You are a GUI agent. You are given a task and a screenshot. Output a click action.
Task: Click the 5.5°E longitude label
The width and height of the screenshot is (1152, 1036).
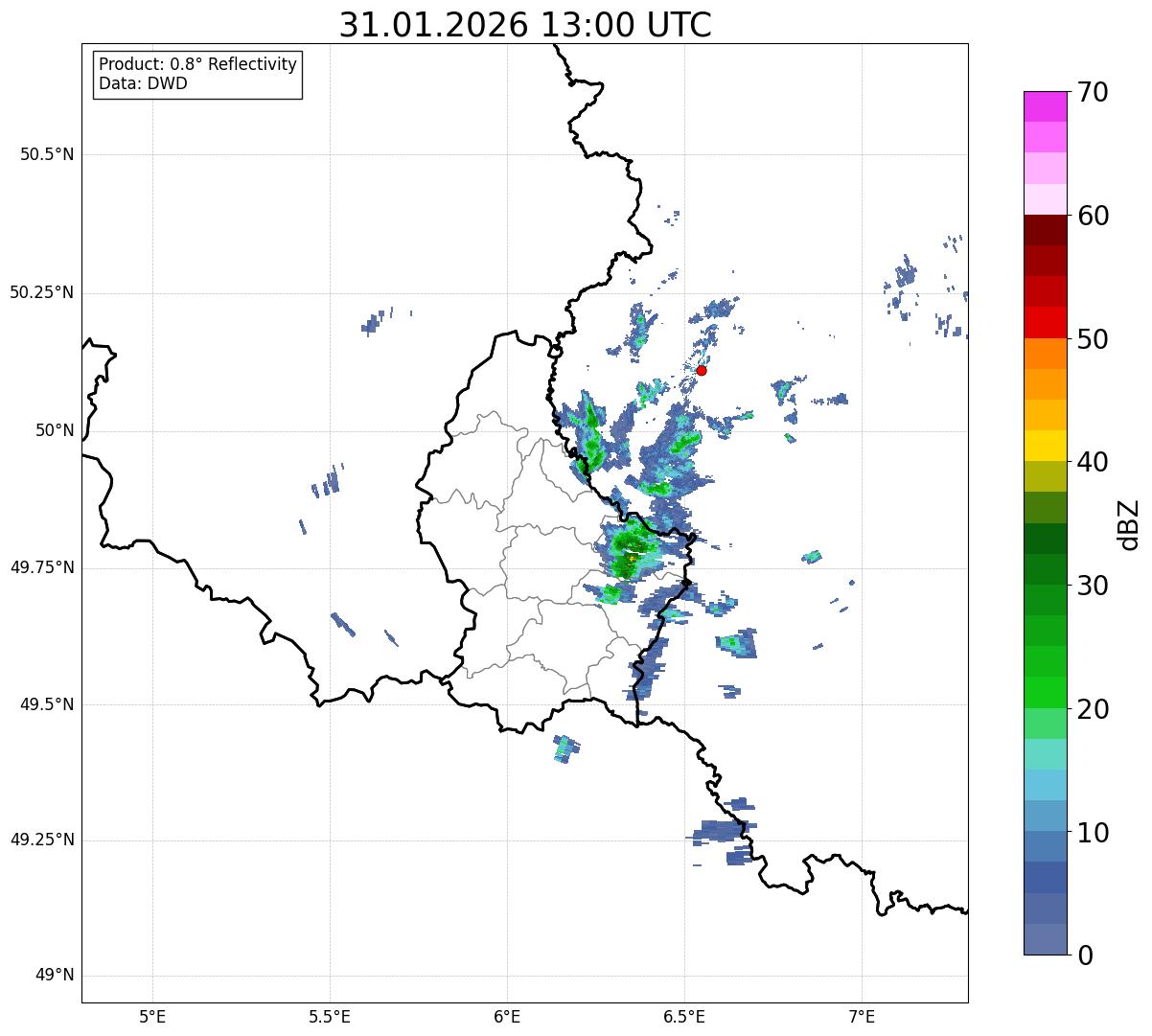click(330, 1016)
